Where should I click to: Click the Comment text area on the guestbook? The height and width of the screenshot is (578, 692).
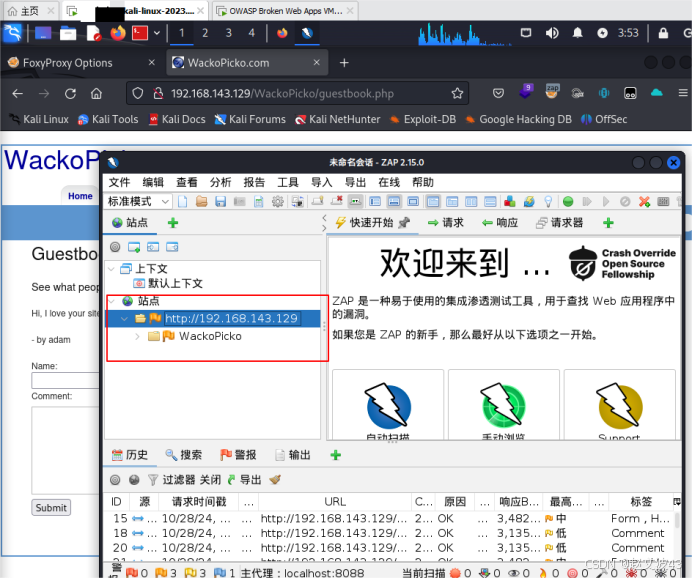(65, 450)
